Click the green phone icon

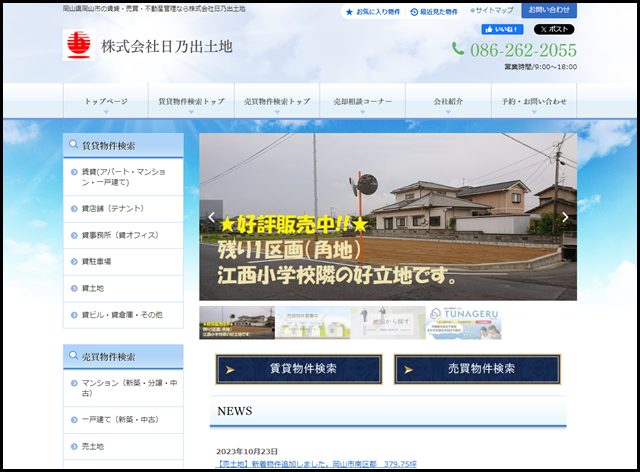pyautogui.click(x=458, y=49)
